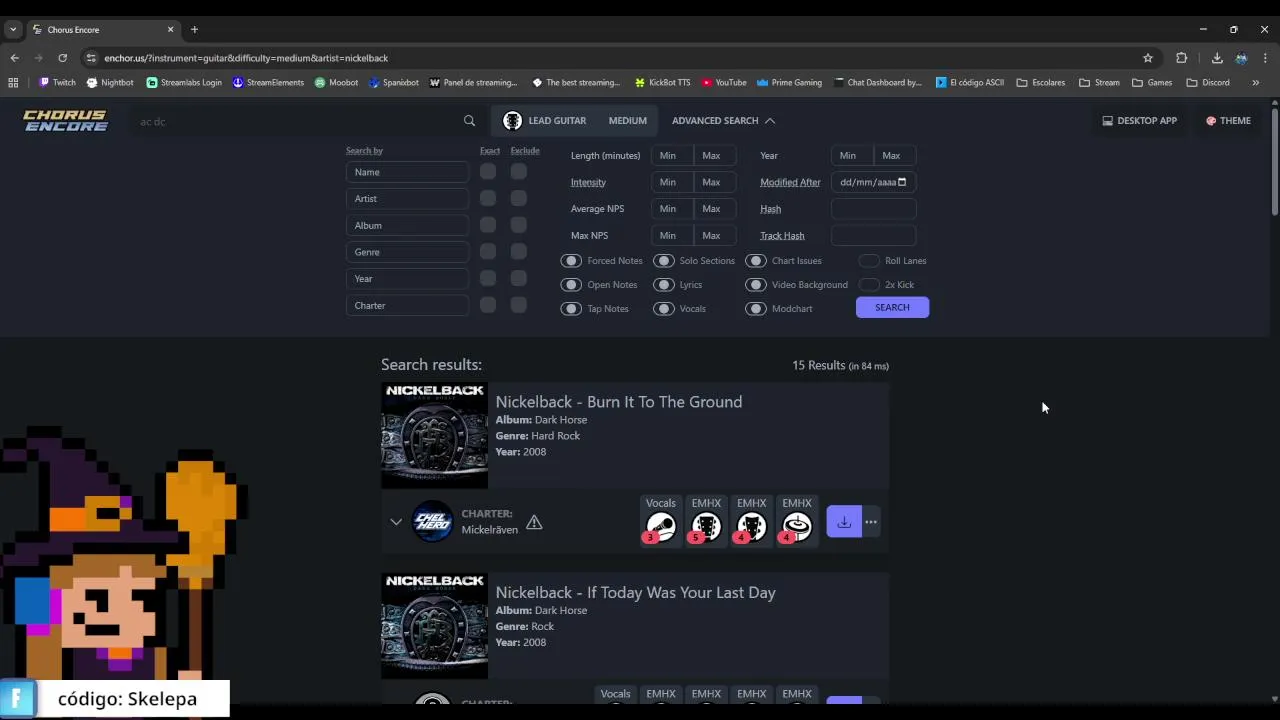This screenshot has height=720, width=1280.
Task: Click the Lead Guitar instrument selector label
Action: 557,121
